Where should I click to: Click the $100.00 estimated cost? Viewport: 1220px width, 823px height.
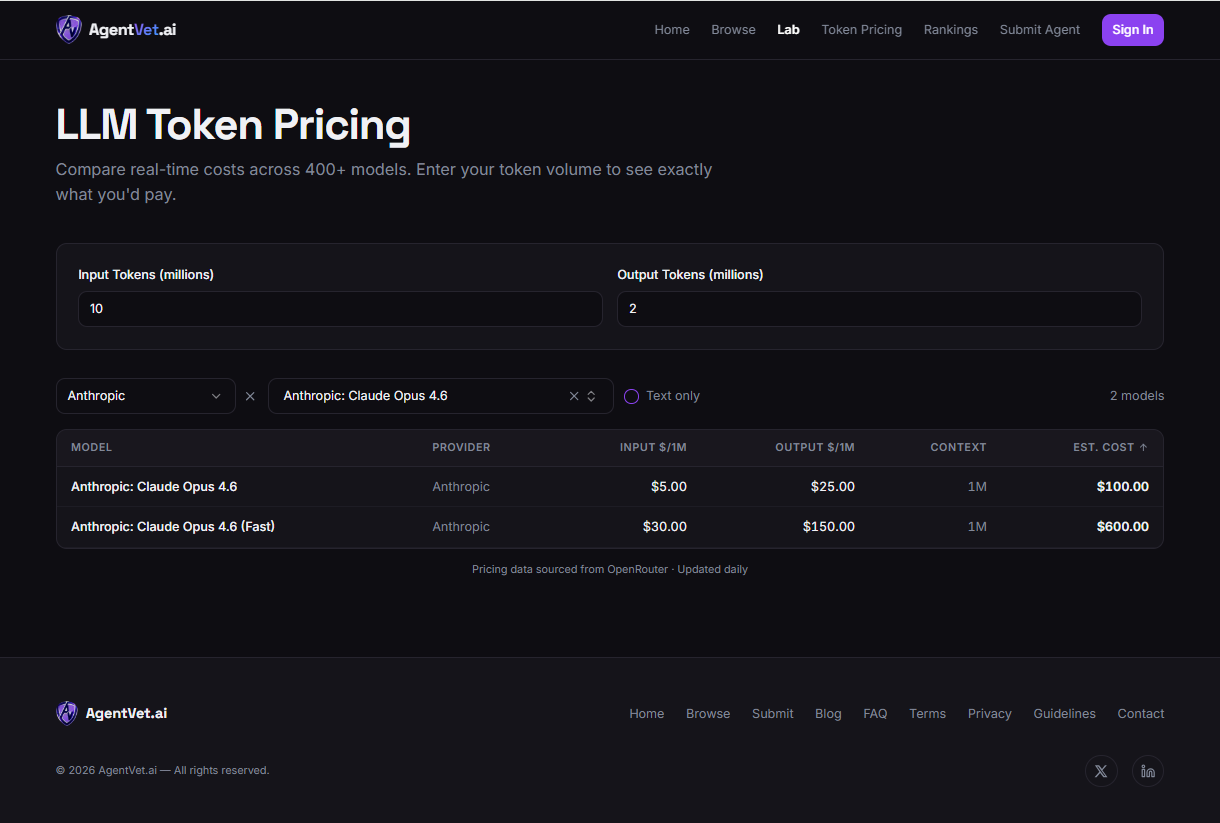coord(1123,487)
